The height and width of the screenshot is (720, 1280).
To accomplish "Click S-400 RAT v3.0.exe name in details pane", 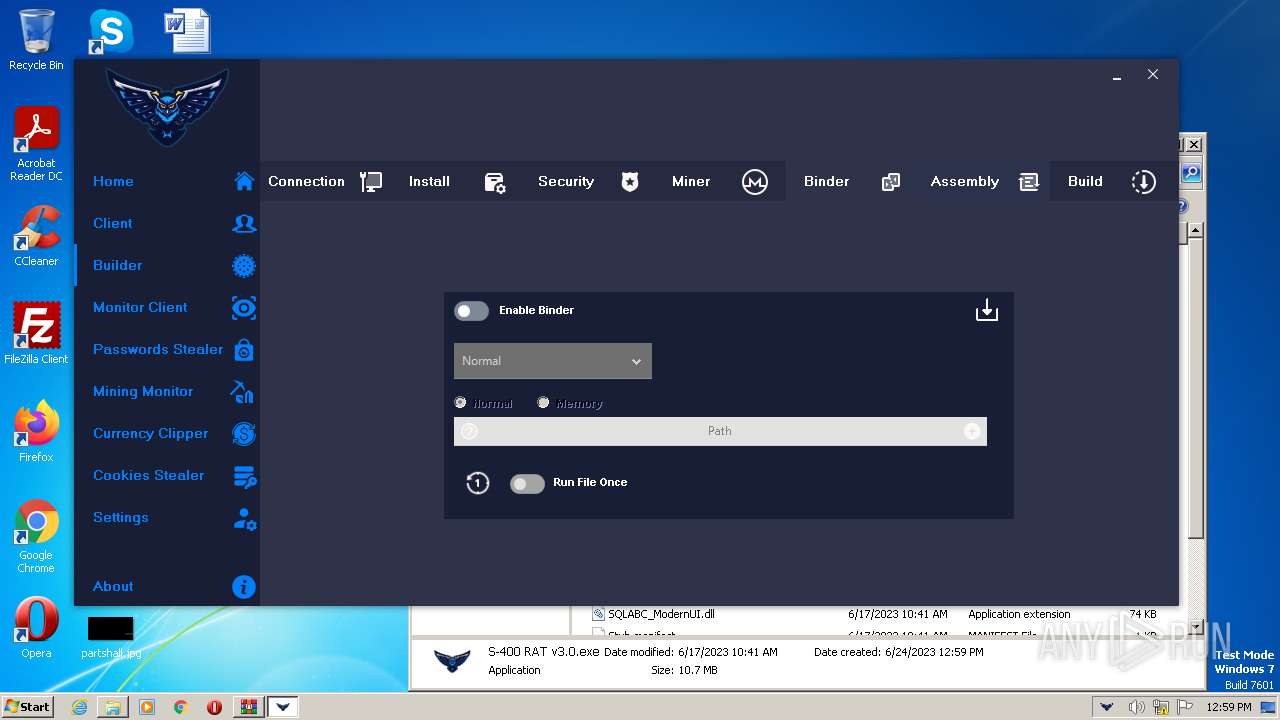I will click(x=543, y=652).
